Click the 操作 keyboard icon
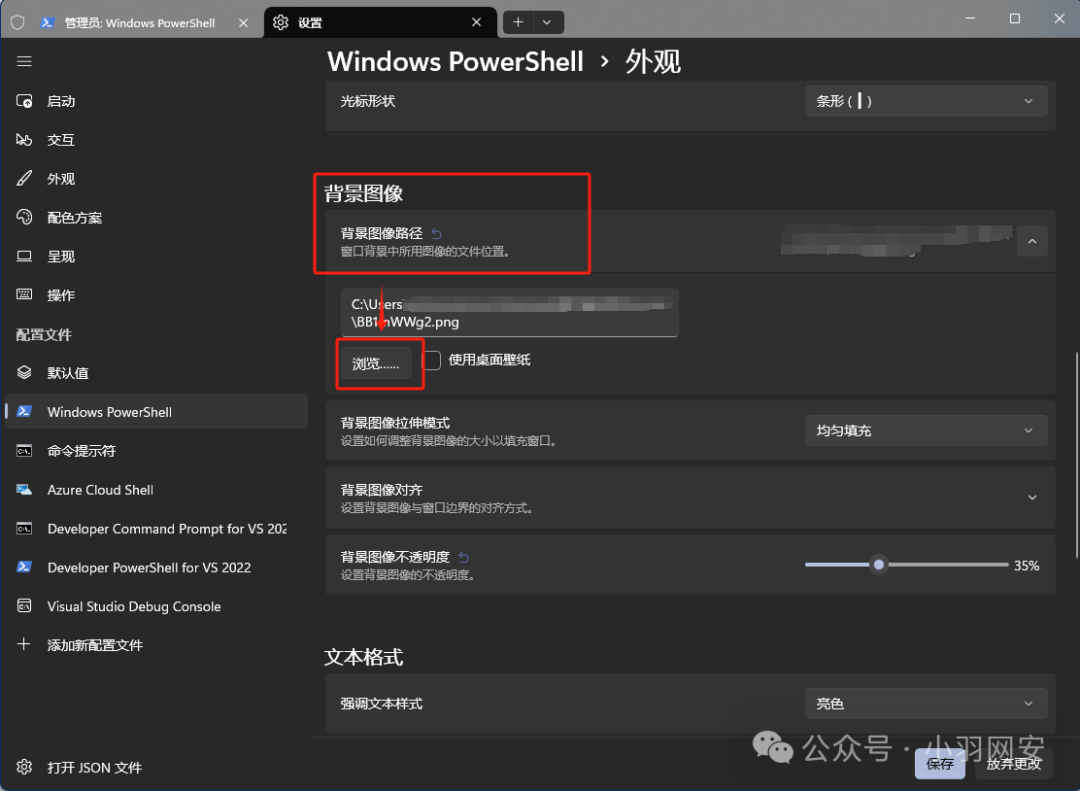Viewport: 1080px width, 791px height. pyautogui.click(x=24, y=295)
